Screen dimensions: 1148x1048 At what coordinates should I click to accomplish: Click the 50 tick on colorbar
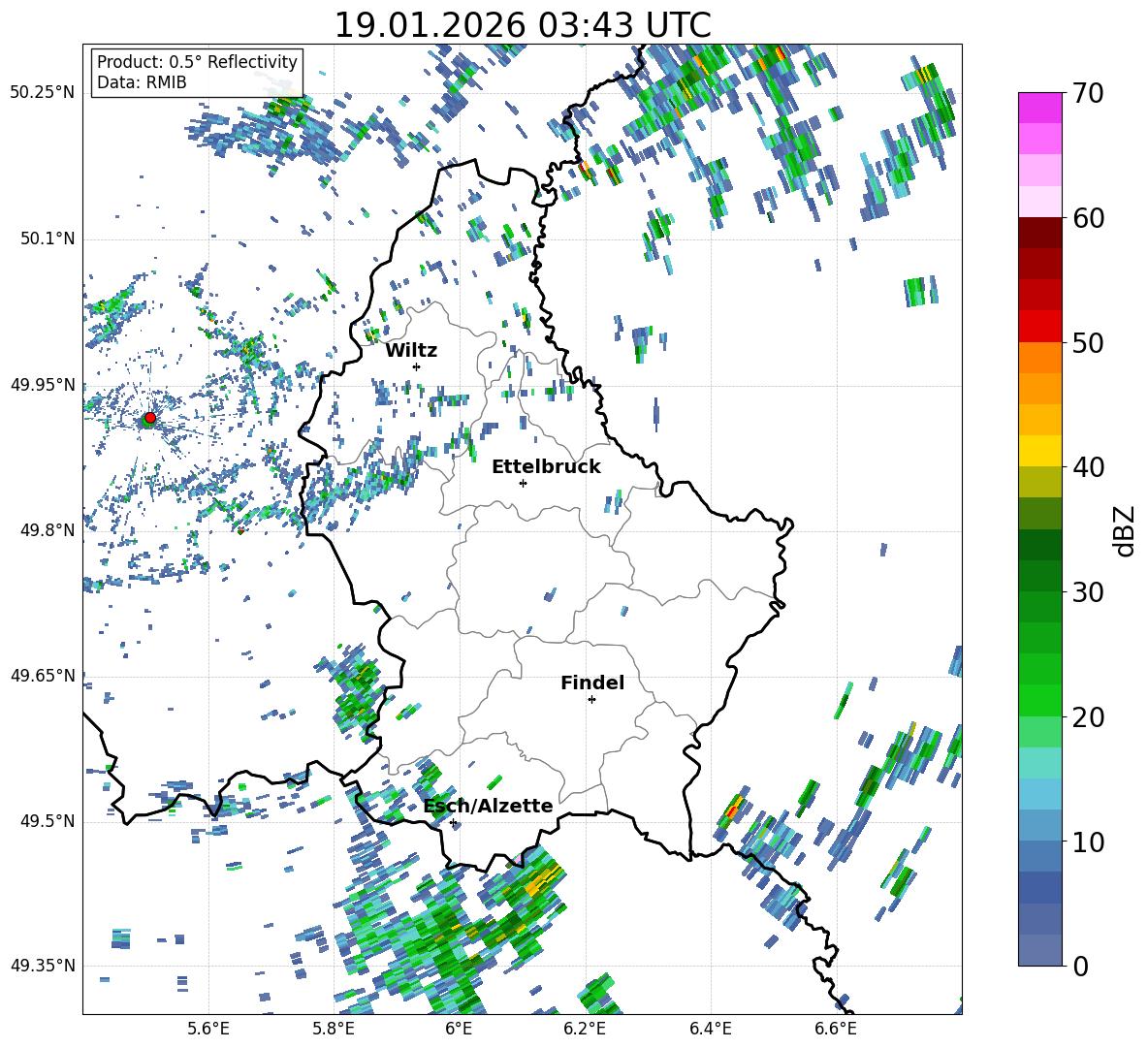(1088, 343)
